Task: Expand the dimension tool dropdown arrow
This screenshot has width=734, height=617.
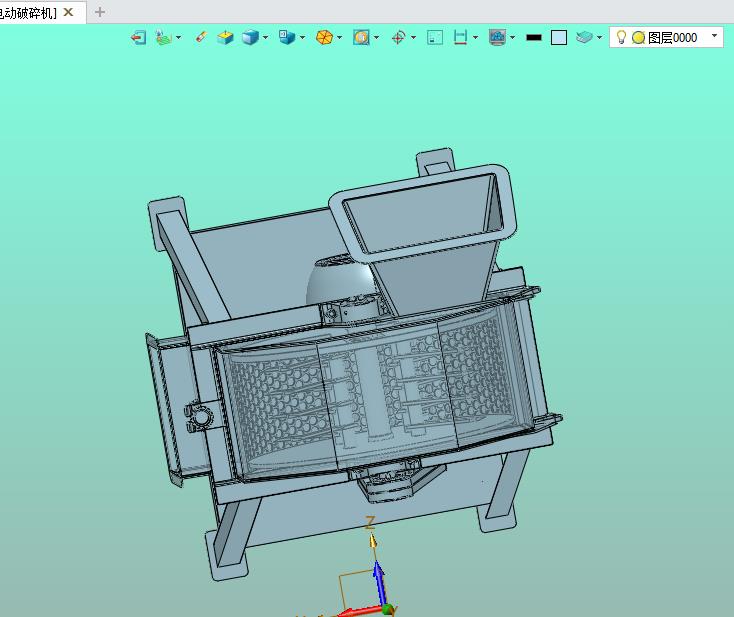Action: click(476, 37)
